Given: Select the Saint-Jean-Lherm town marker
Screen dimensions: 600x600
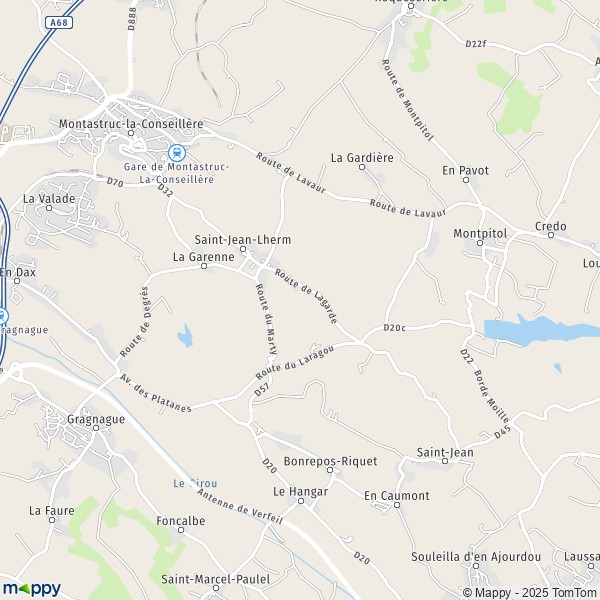Looking at the screenshot, I should pos(243,249).
